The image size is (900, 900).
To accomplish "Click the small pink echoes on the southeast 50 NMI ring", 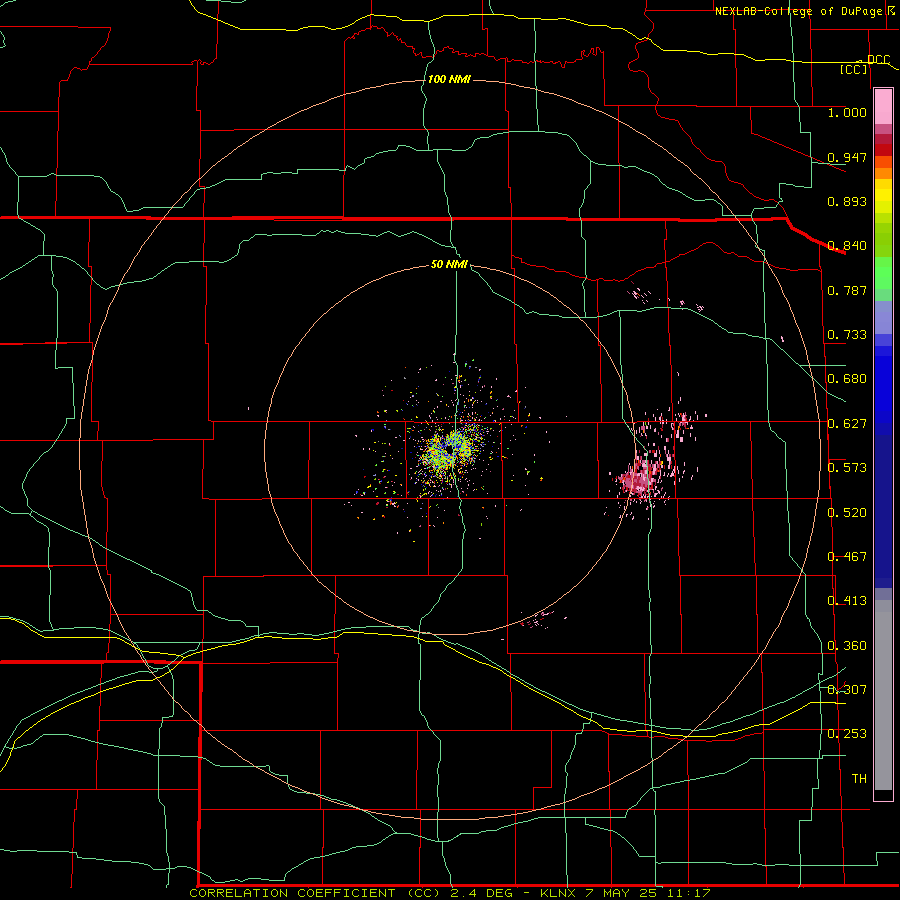I will tap(537, 619).
